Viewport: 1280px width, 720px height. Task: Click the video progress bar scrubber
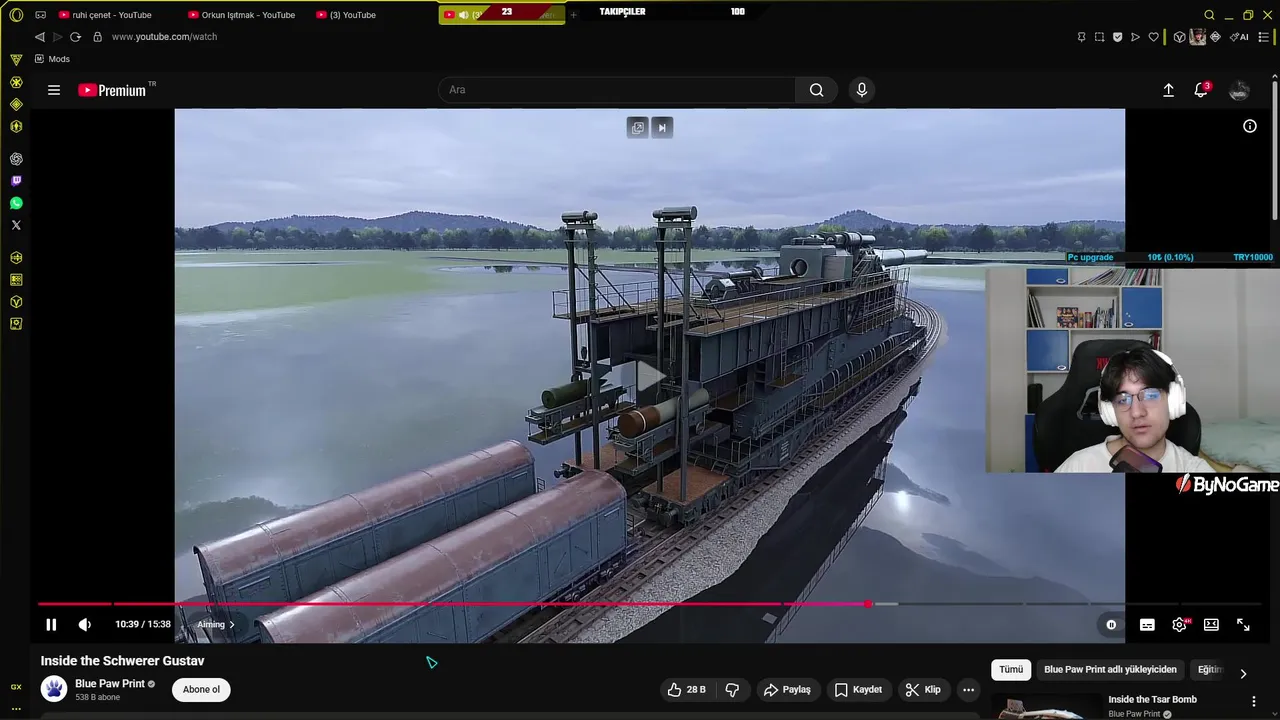pyautogui.click(x=868, y=604)
